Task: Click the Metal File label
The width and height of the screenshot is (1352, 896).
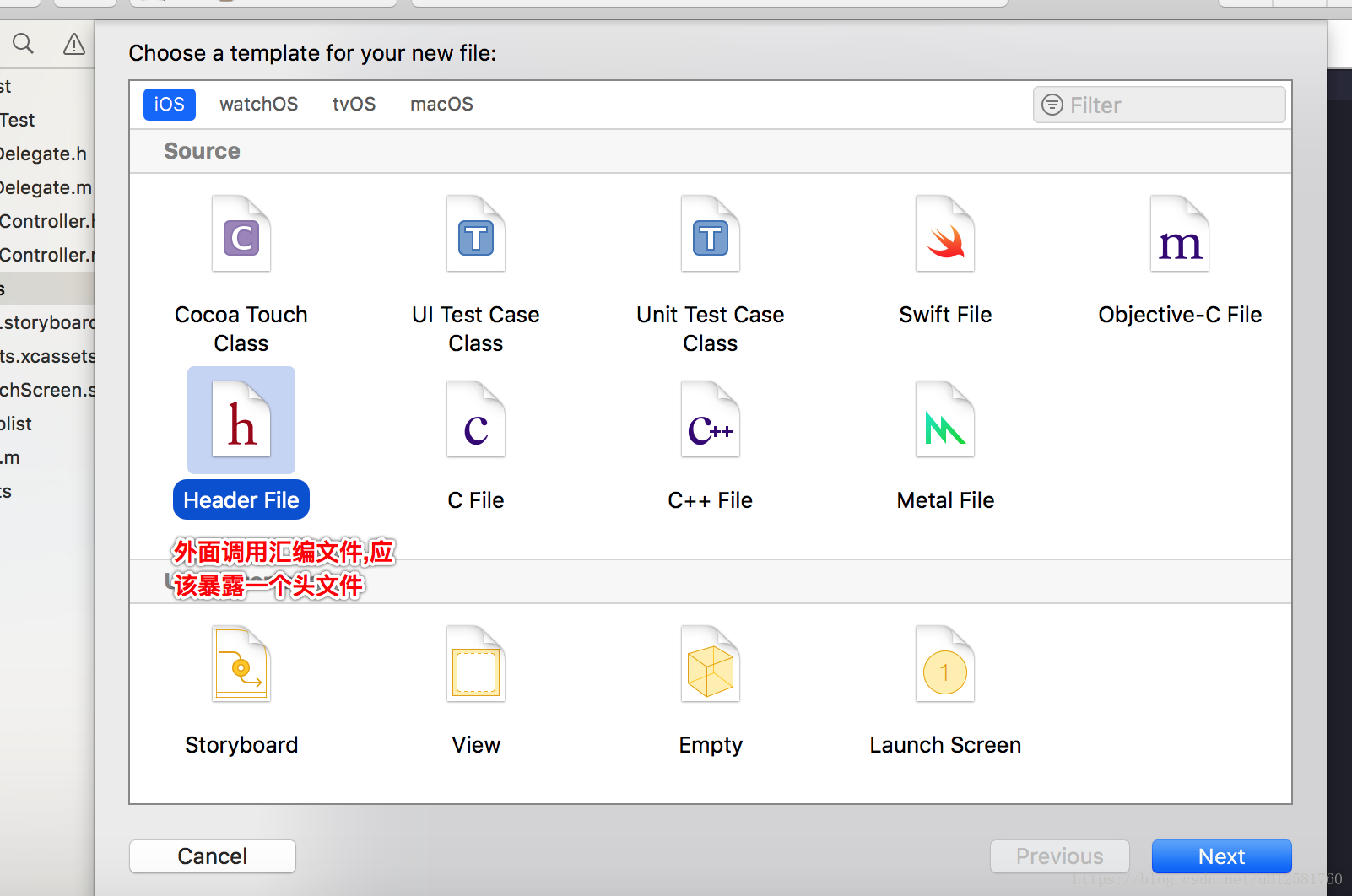Action: click(945, 500)
